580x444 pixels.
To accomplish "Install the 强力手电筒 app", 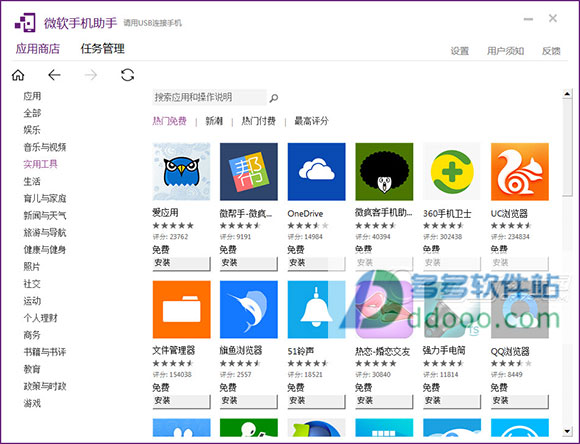I will pos(452,401).
